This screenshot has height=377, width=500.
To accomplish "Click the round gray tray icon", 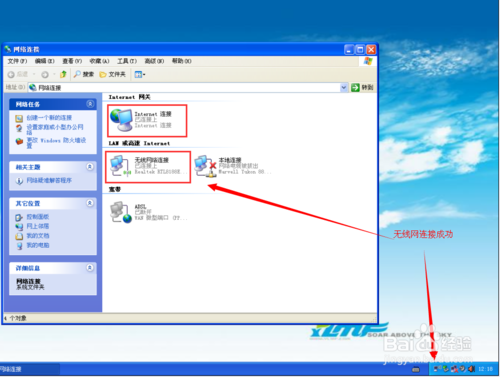I will (x=463, y=369).
